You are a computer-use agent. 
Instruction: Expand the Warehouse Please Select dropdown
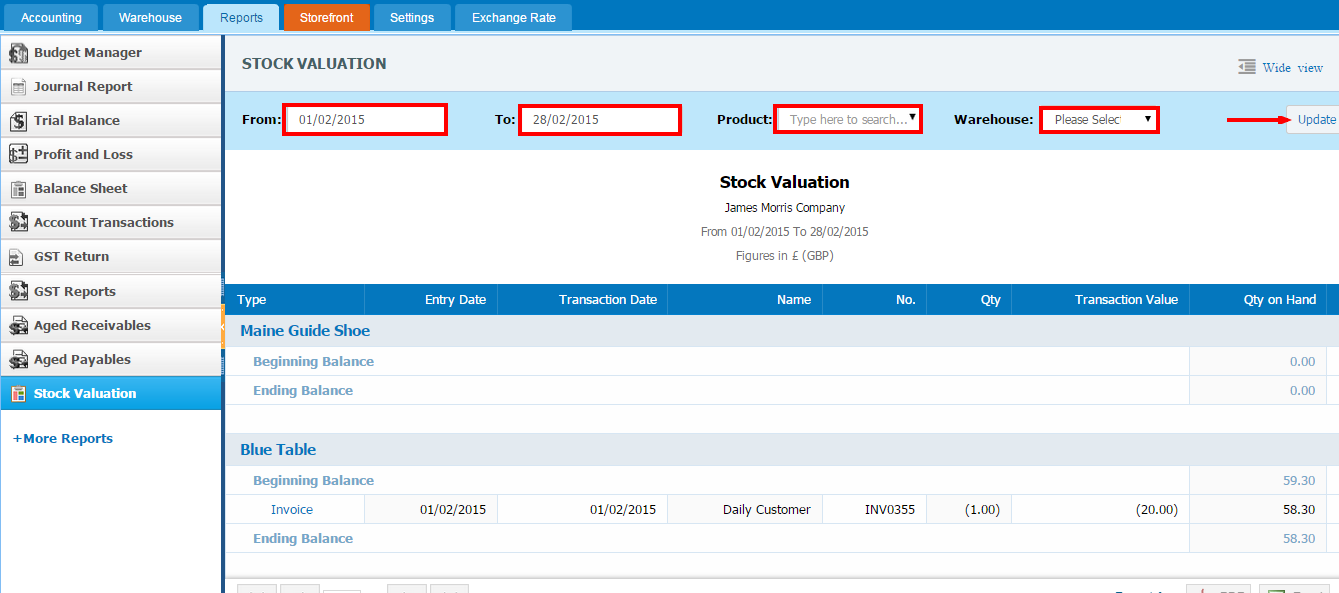[1099, 119]
